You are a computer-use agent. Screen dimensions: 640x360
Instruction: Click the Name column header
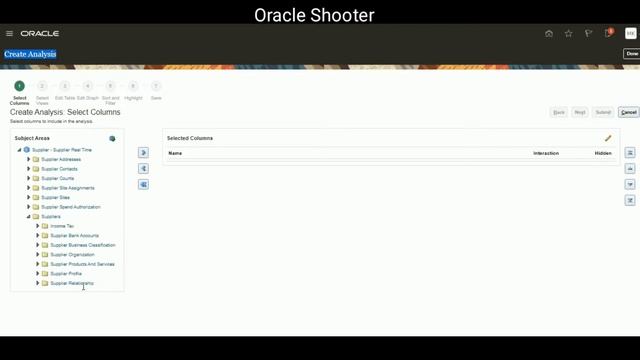175,153
